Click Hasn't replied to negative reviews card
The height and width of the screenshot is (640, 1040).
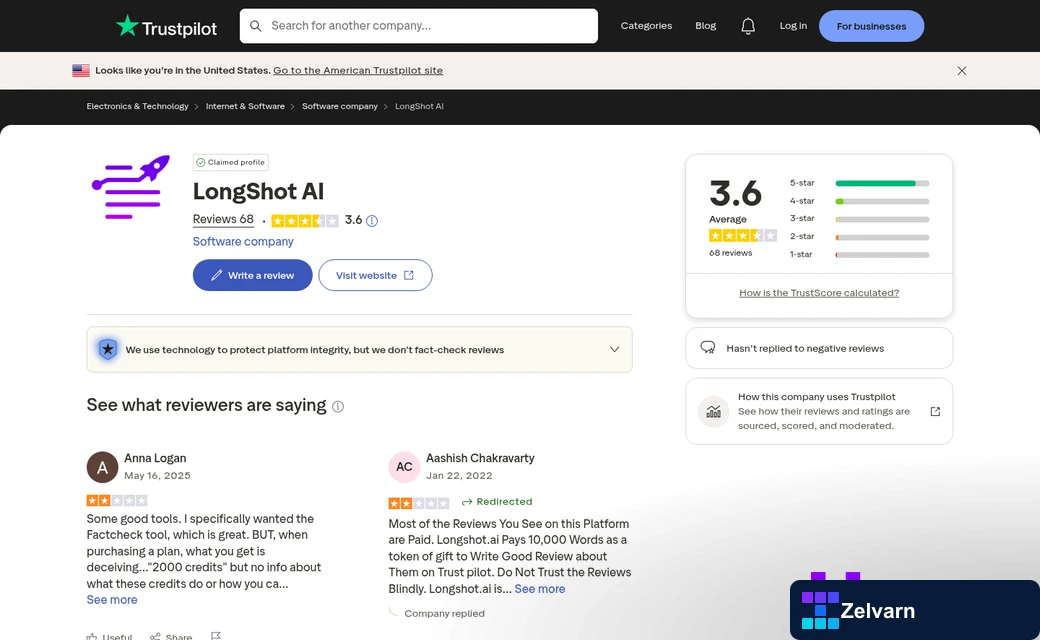(819, 348)
